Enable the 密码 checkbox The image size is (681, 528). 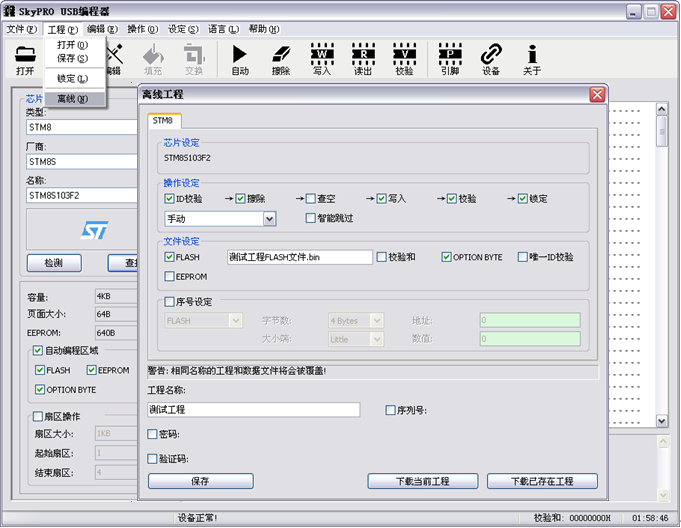click(x=152, y=434)
